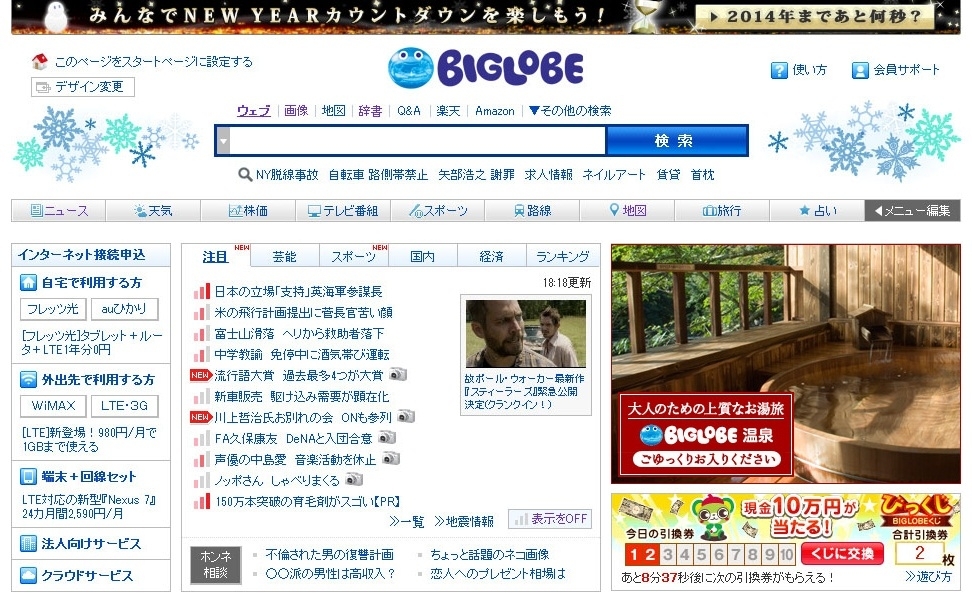Open headline 150万本突破の育毛剤がスゴい

(307, 501)
